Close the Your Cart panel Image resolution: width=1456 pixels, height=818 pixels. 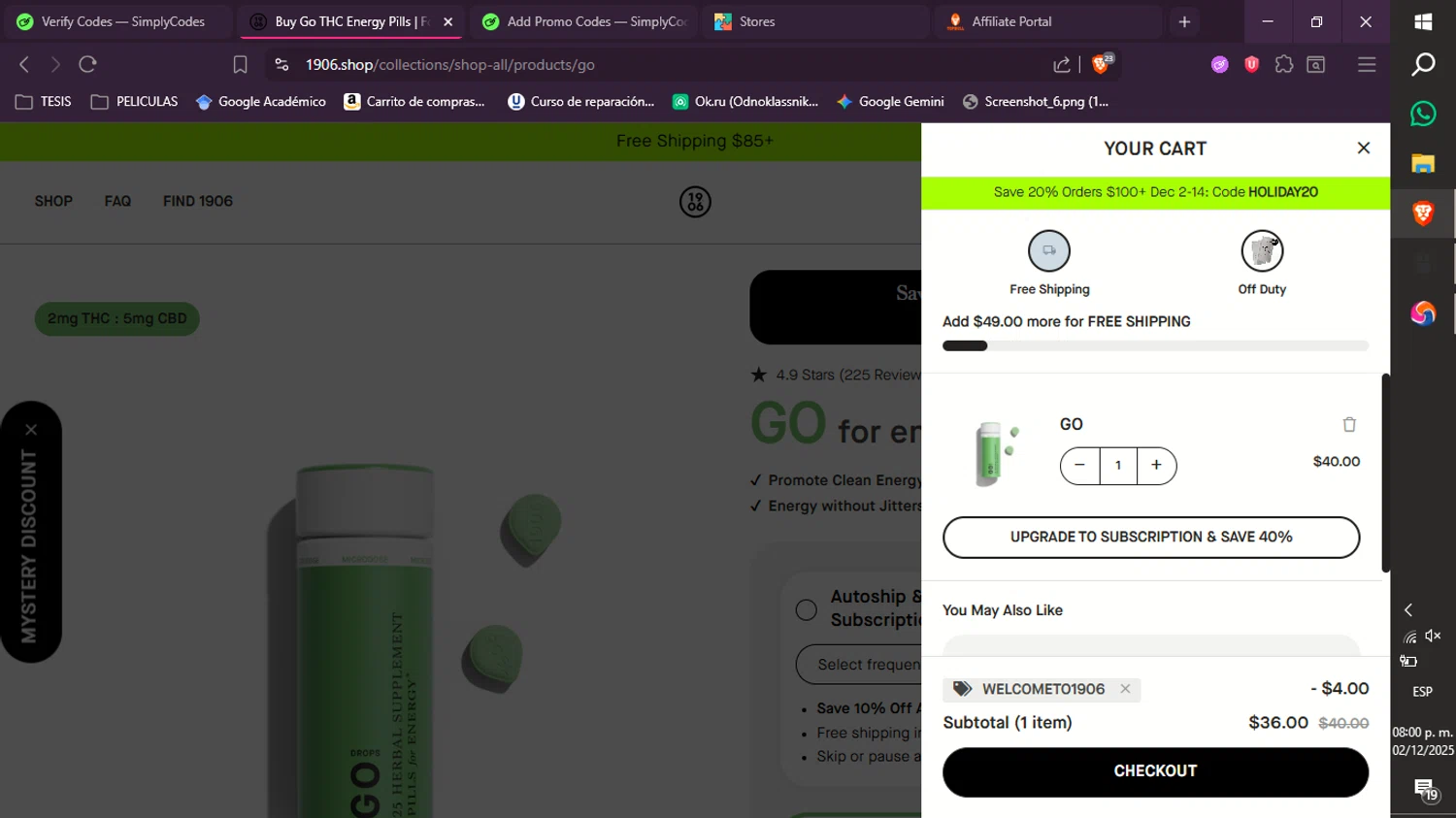pyautogui.click(x=1363, y=148)
